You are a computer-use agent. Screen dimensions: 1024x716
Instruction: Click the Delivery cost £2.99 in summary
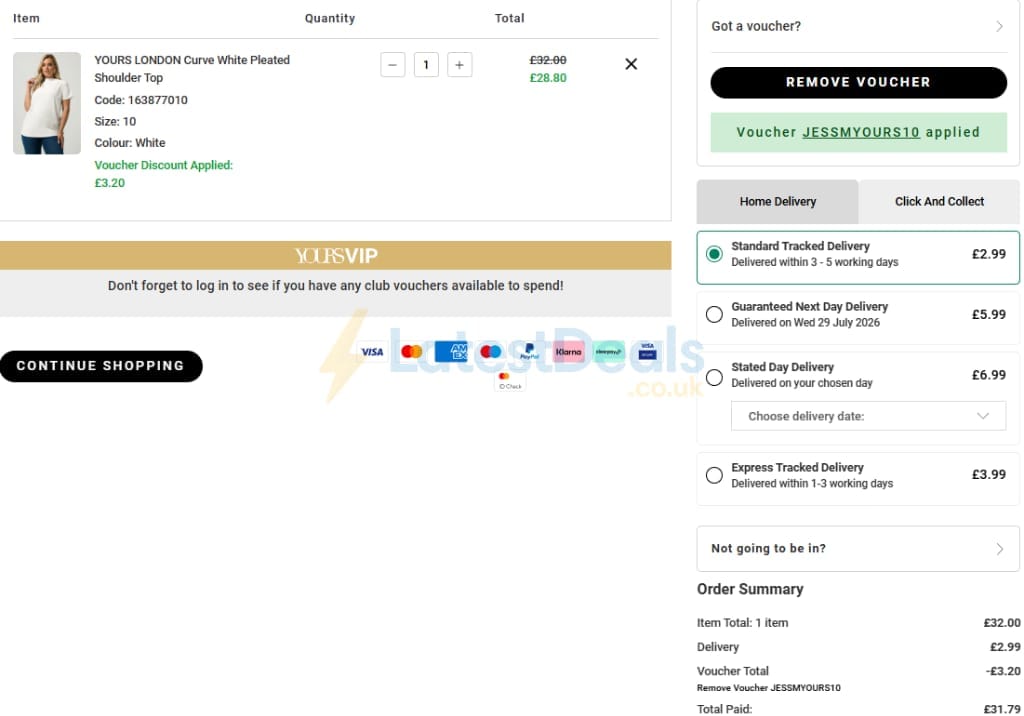tap(1005, 647)
